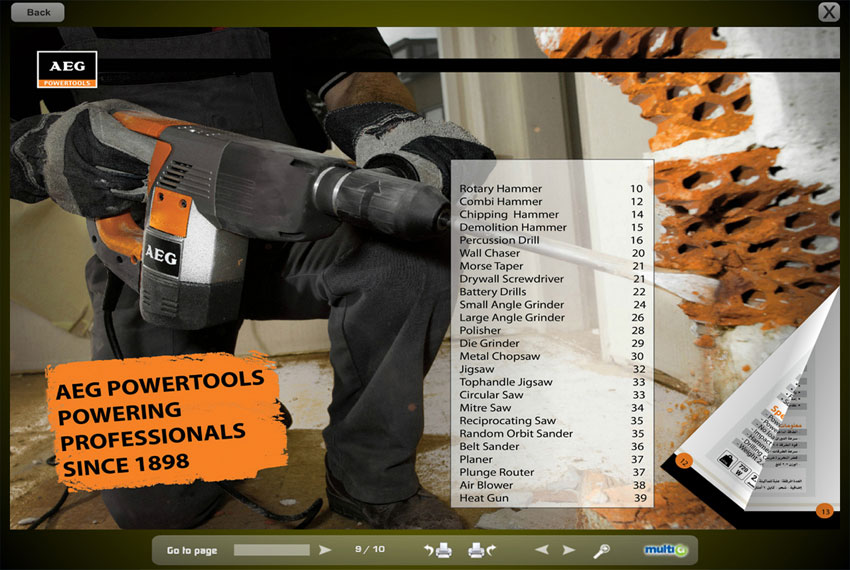
Task: Select Combi Hammer entry
Action: 551,201
